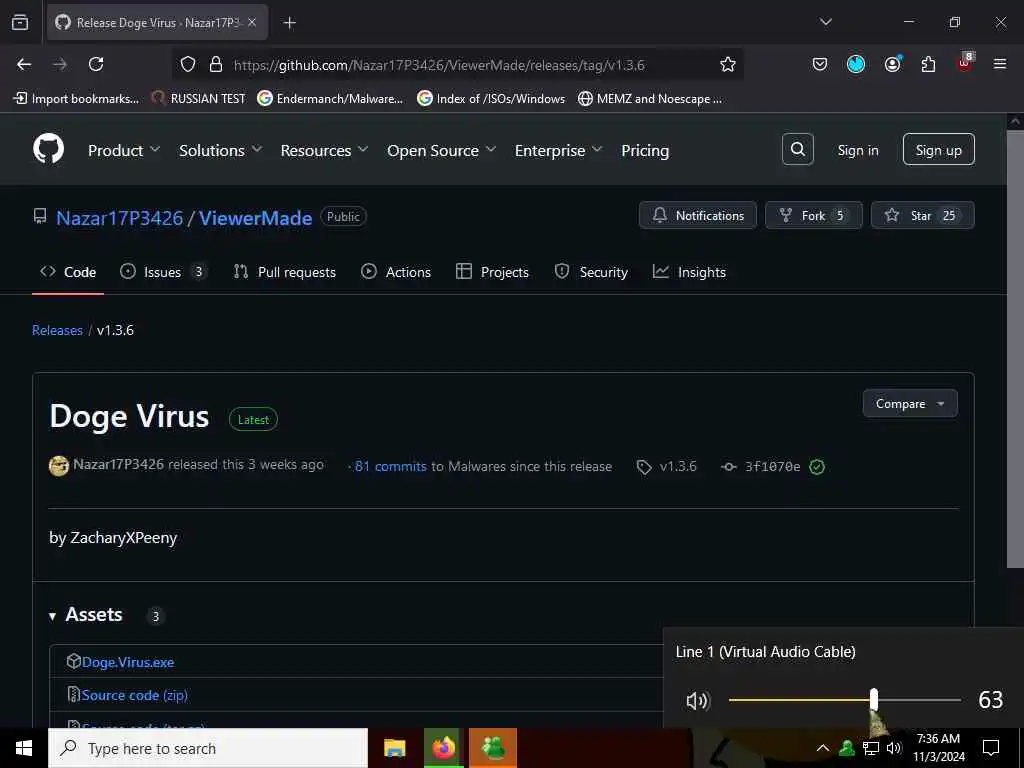Viewport: 1024px width, 768px height.
Task: Expand the Solutions menu
Action: [221, 150]
